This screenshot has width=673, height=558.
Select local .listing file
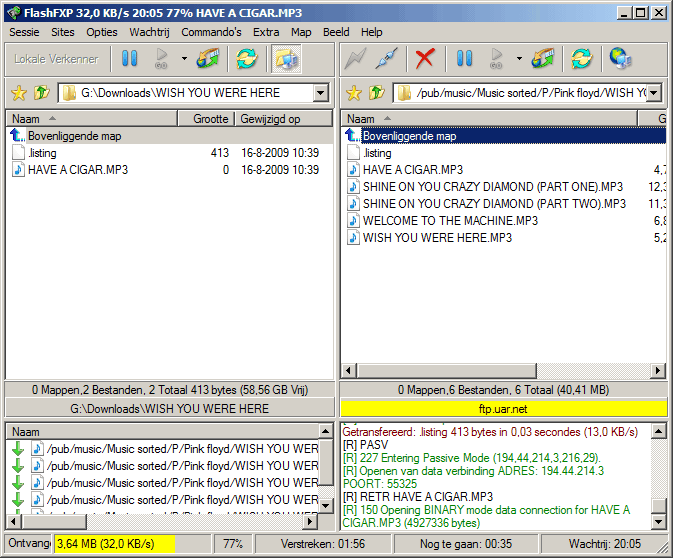(170, 153)
